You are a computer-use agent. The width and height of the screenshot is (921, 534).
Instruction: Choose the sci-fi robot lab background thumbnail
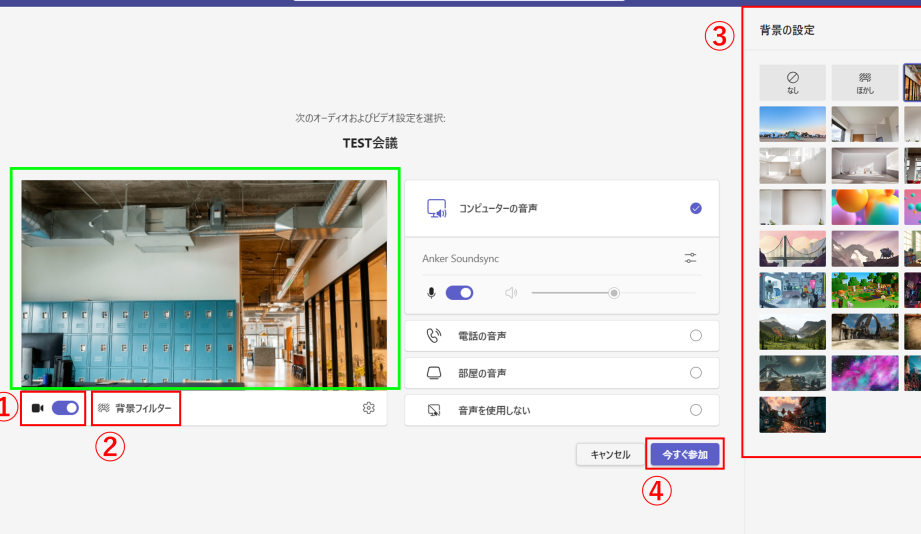tap(792, 290)
